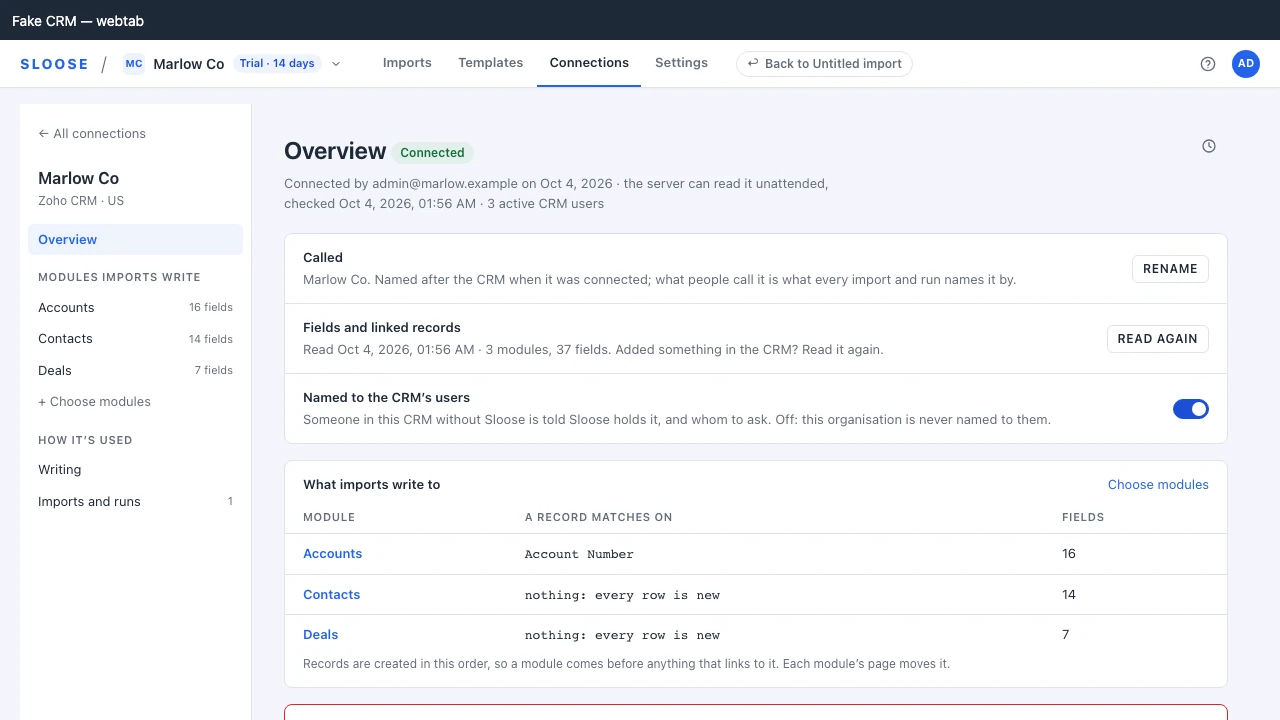Open Deals module in the sidebar

point(135,371)
